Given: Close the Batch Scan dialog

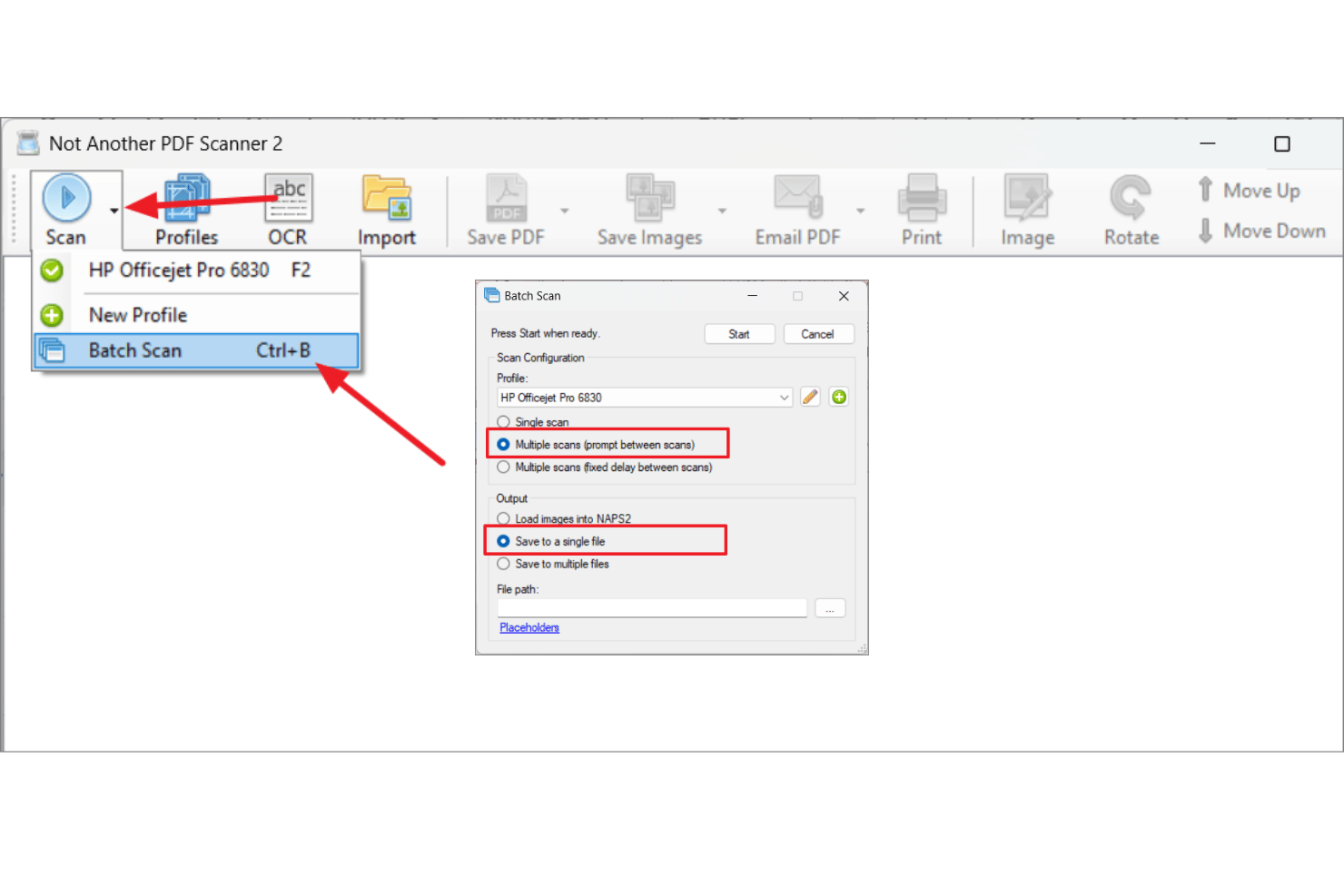Looking at the screenshot, I should click(844, 296).
